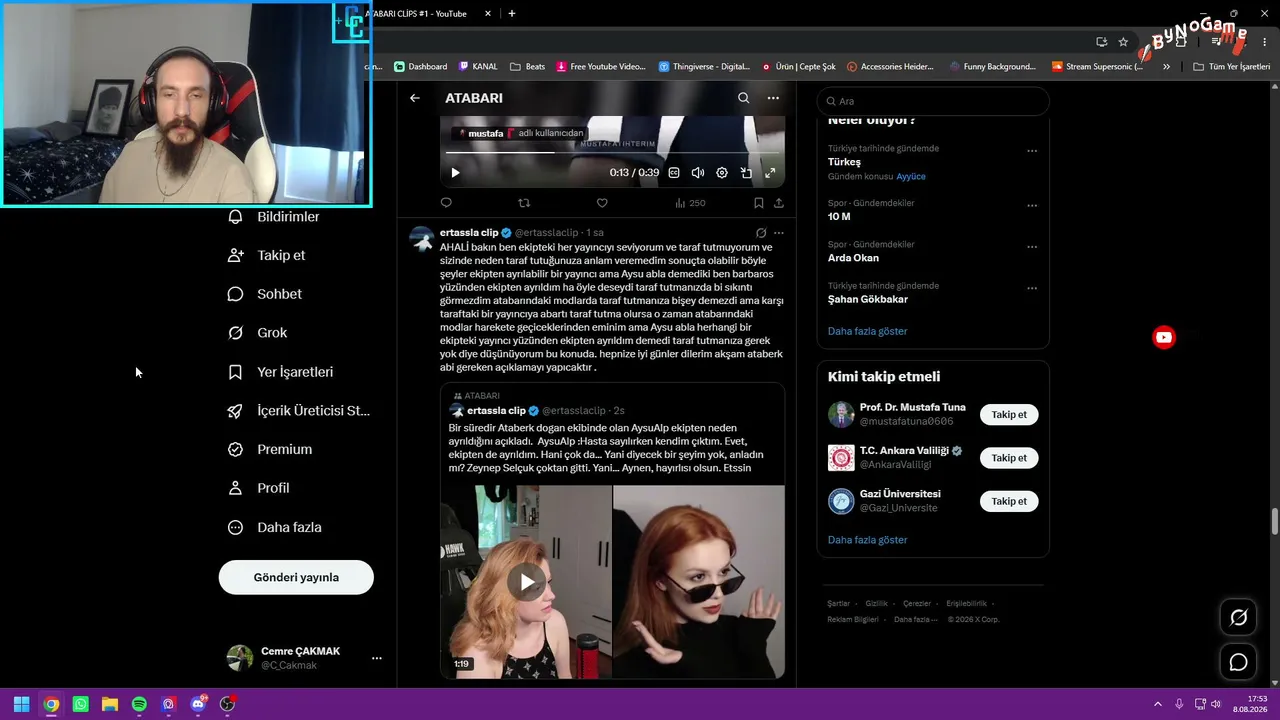
Task: Open the Windows Start menu
Action: (21, 704)
